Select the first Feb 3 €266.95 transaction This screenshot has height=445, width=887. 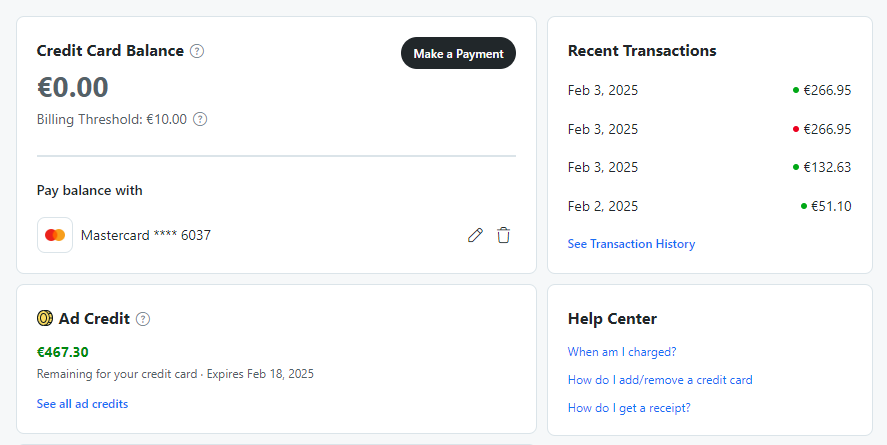click(709, 90)
